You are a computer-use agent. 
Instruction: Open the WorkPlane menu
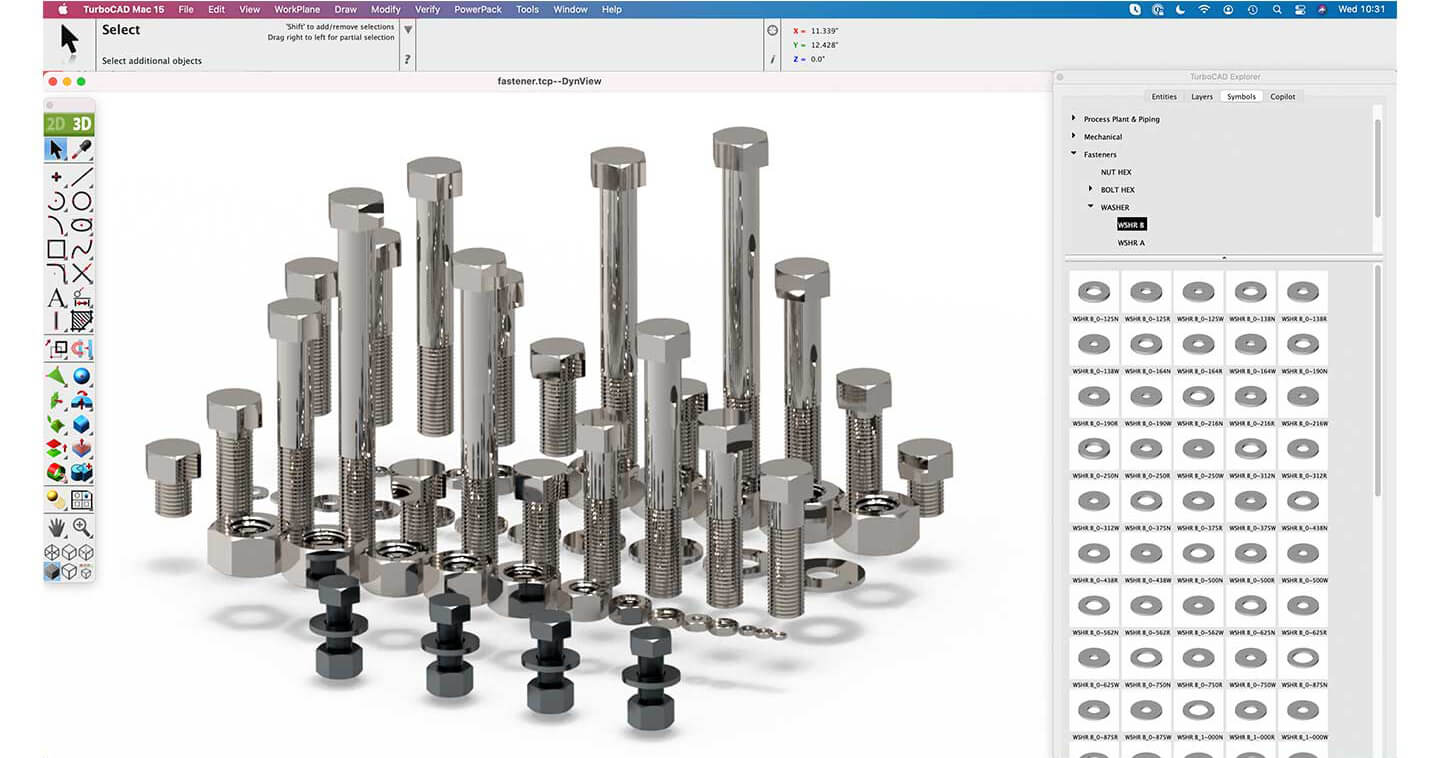297,9
